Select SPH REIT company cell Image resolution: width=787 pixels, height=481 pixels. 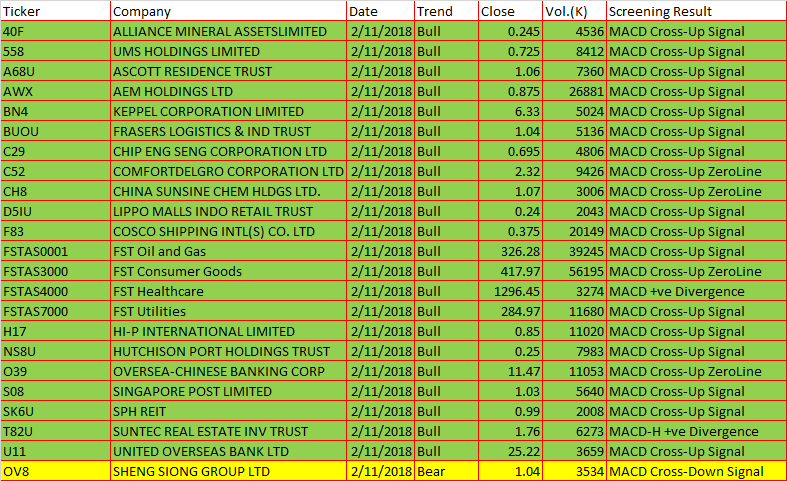pyautogui.click(x=228, y=411)
